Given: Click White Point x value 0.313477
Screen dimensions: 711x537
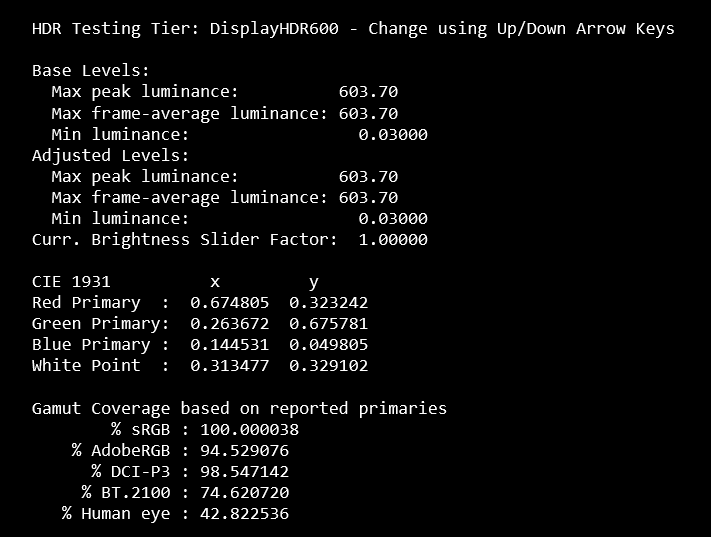Looking at the screenshot, I should tap(229, 366).
